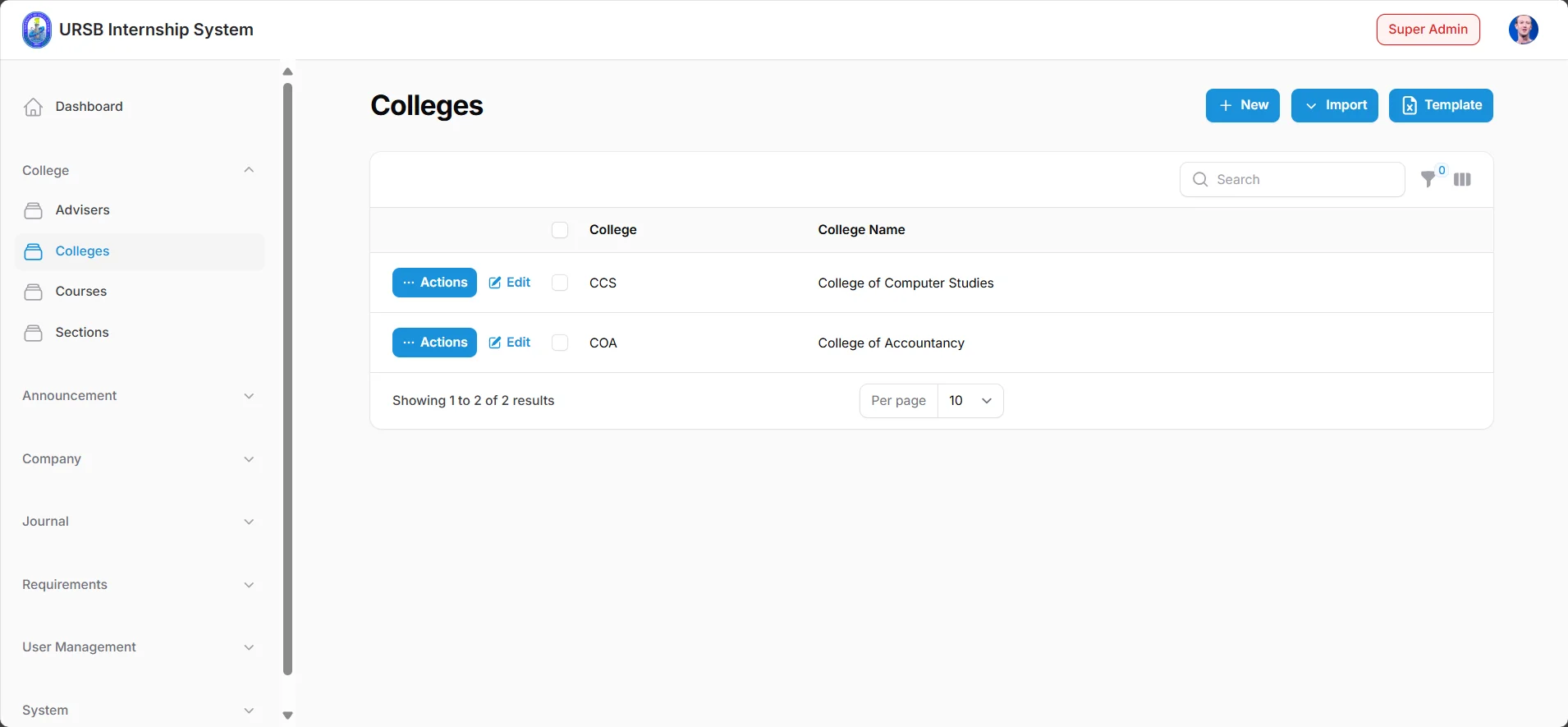Image resolution: width=1568 pixels, height=727 pixels.
Task: Click the search magnifier icon
Action: point(1200,179)
